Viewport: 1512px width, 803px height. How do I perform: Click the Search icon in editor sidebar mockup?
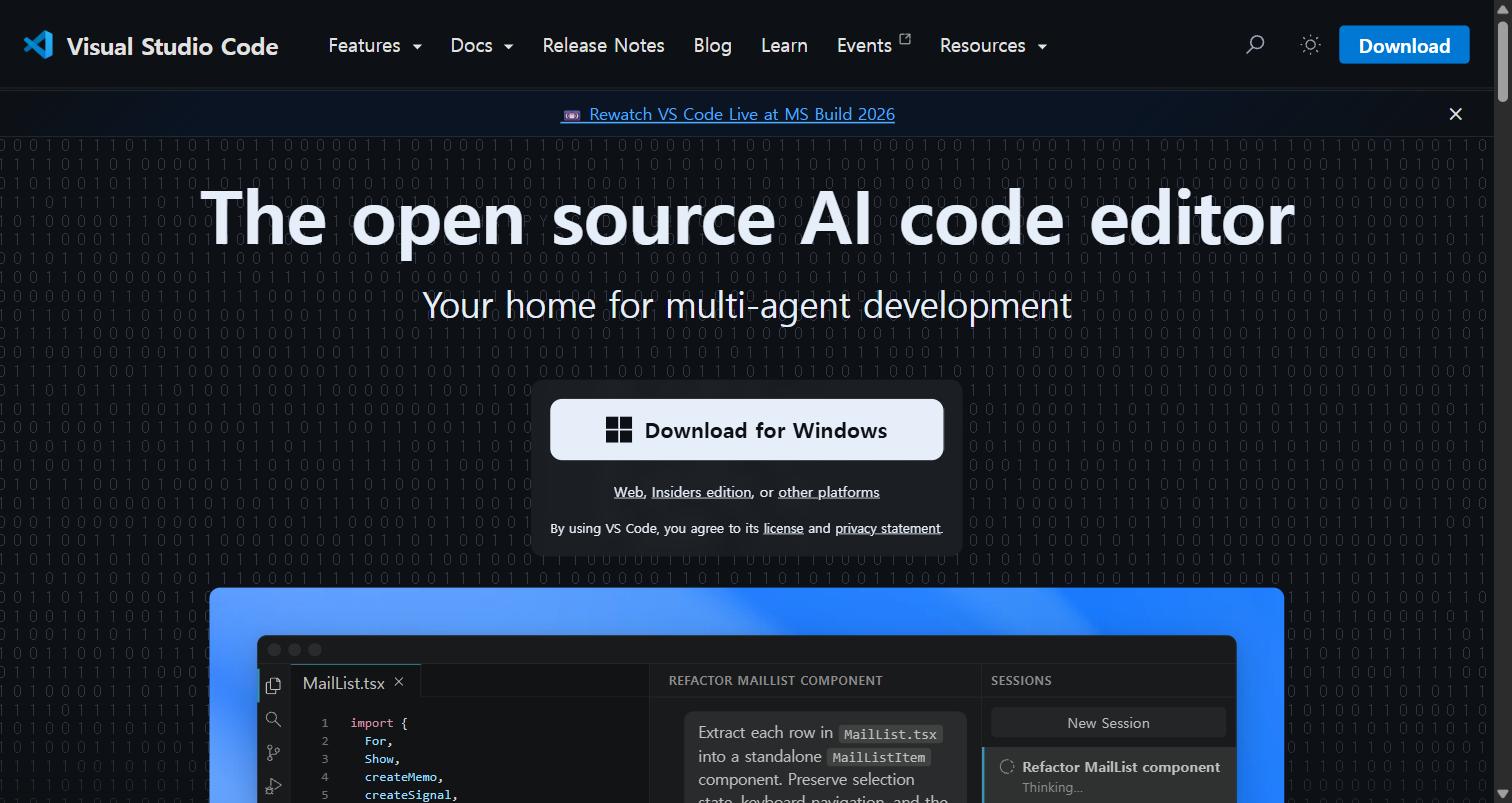coord(273,719)
